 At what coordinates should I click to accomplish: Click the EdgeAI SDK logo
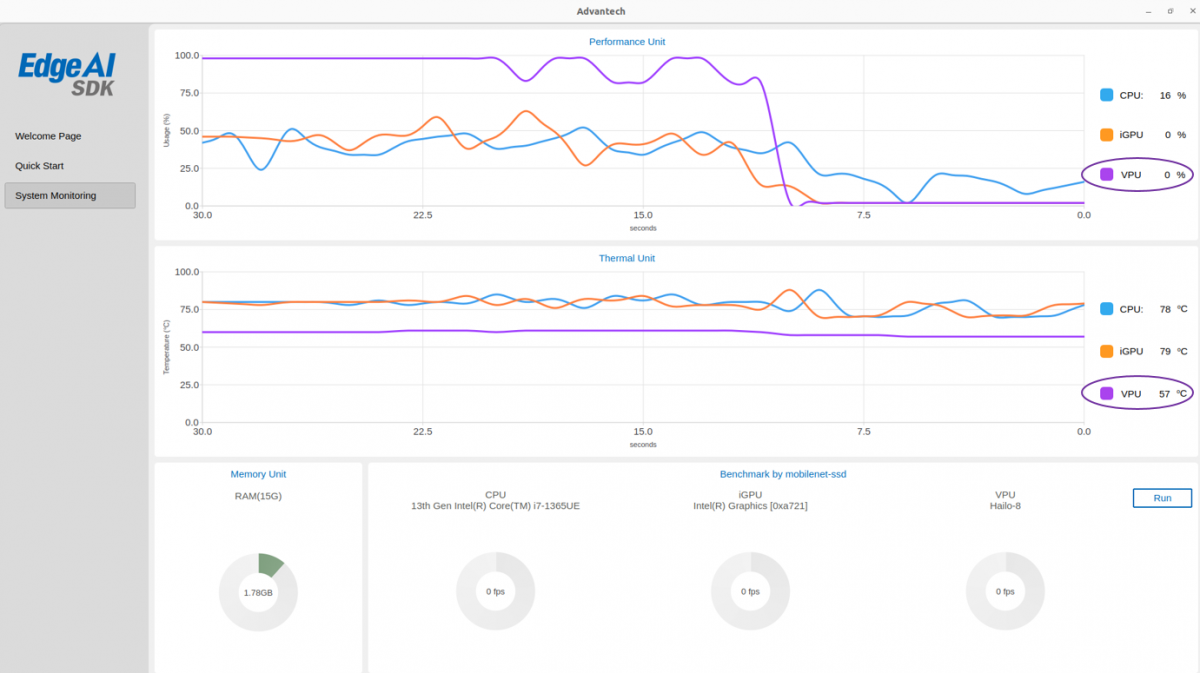[x=68, y=74]
